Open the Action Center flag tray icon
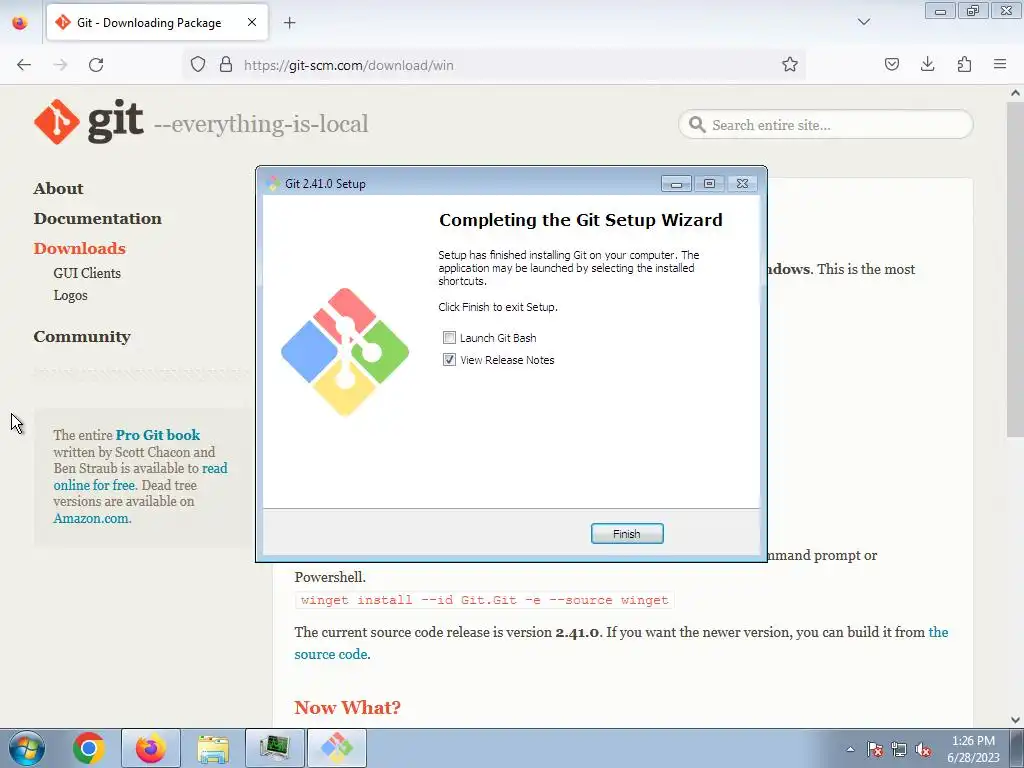 tap(874, 750)
